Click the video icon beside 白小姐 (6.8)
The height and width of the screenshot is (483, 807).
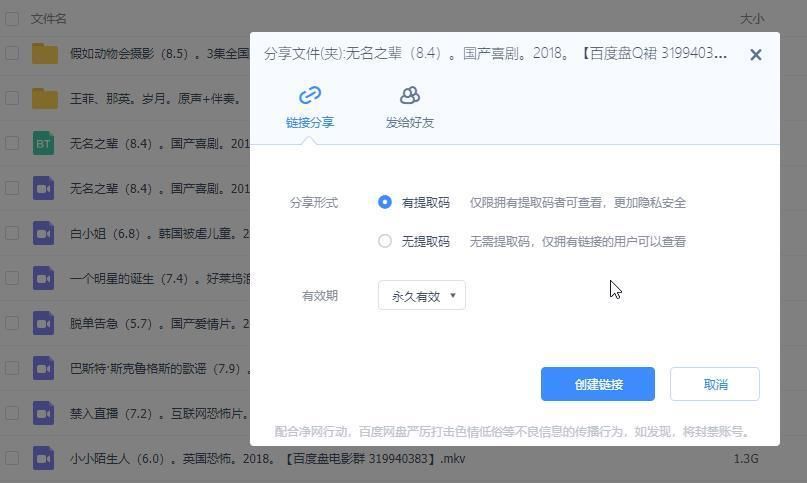coord(44,233)
